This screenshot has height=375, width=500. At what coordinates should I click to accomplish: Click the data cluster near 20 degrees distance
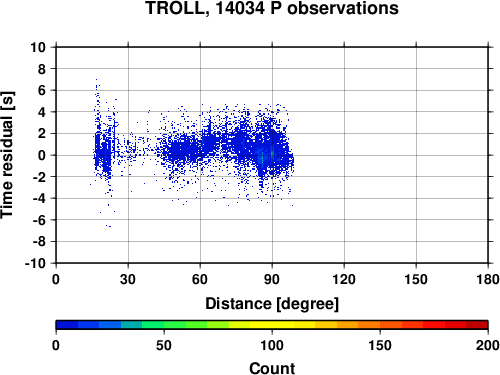[x=102, y=152]
